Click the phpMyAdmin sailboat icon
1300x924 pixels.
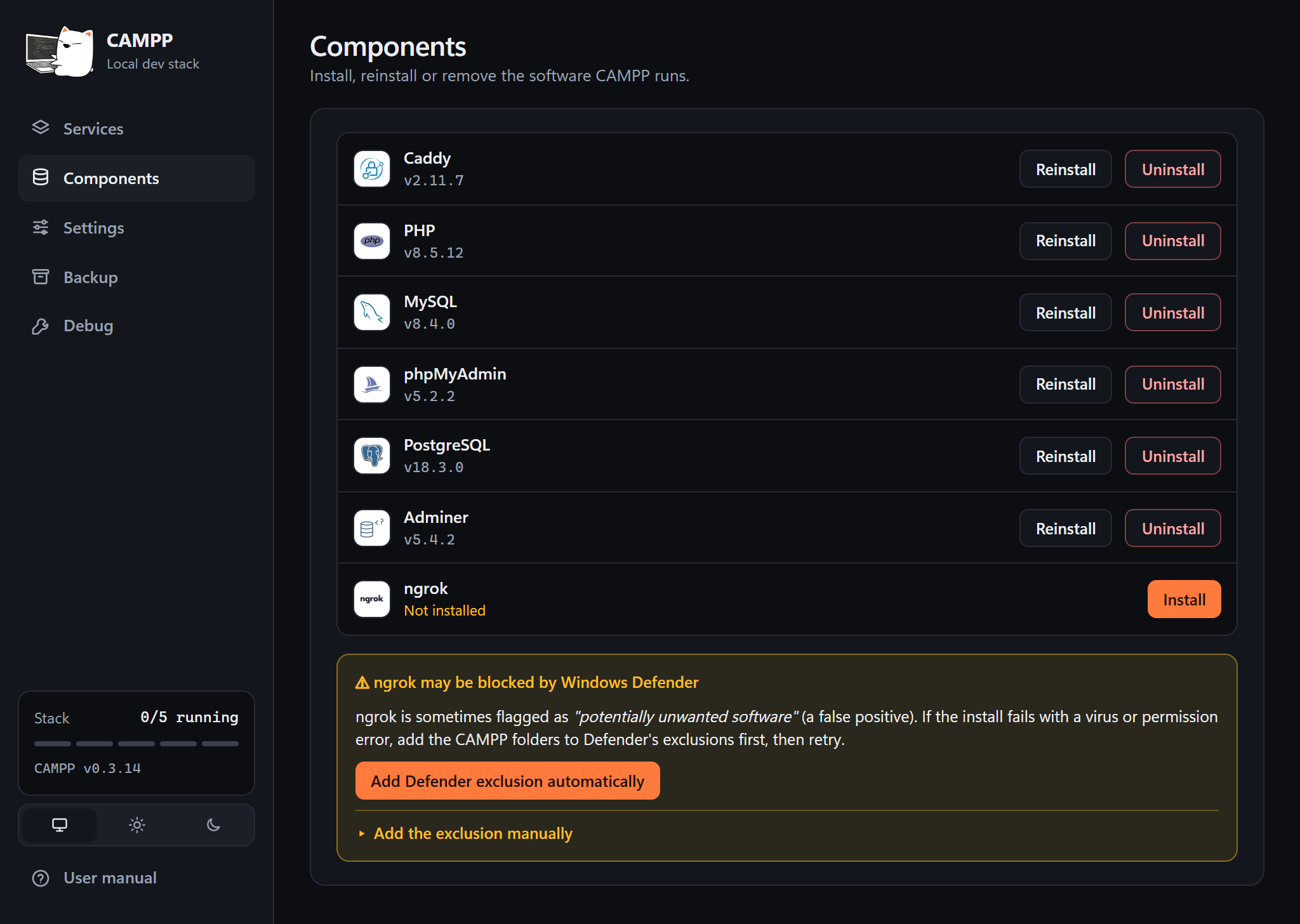pos(372,385)
